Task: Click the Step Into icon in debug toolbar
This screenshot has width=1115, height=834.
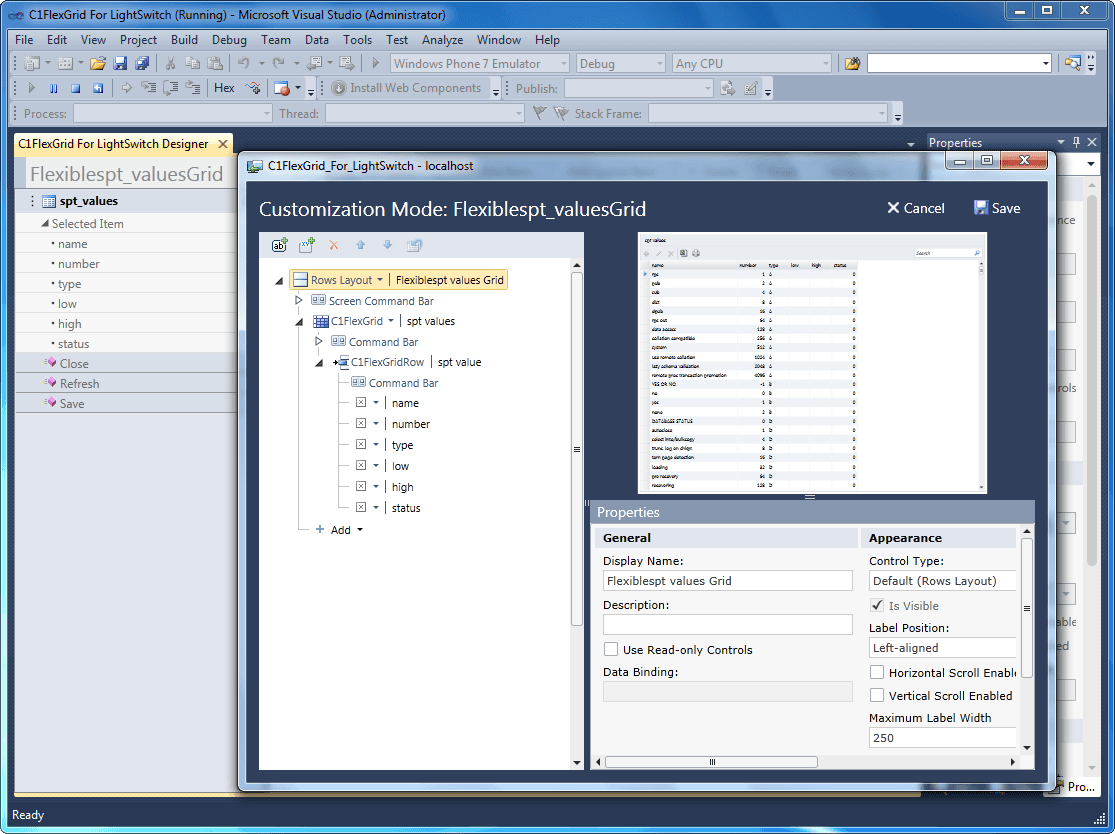Action: (148, 88)
